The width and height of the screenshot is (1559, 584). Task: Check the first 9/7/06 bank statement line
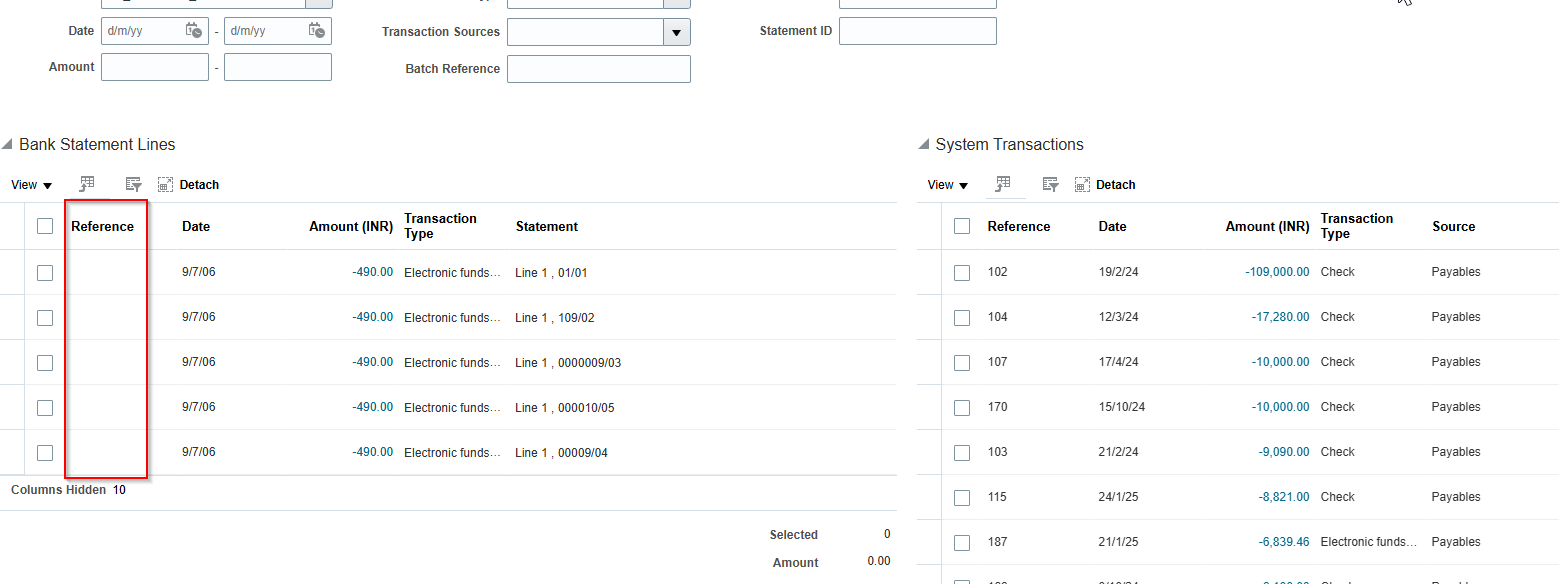44,271
